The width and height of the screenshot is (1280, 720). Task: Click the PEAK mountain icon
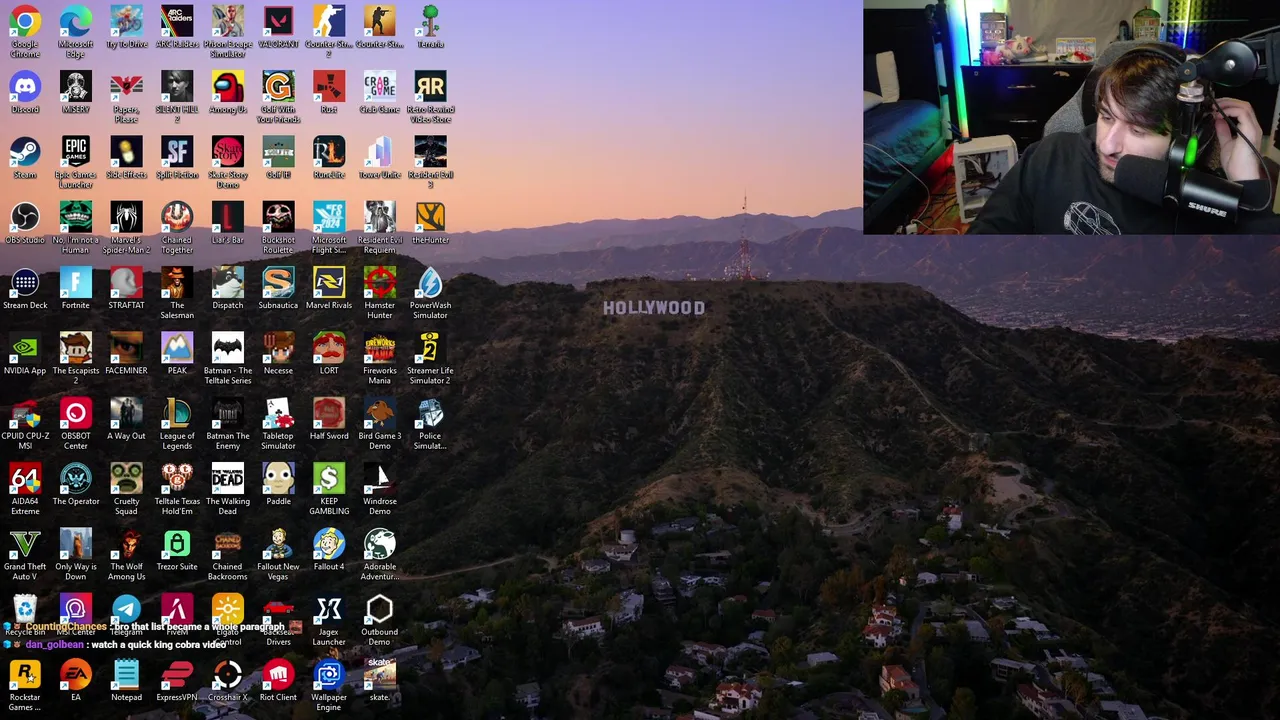click(x=177, y=348)
